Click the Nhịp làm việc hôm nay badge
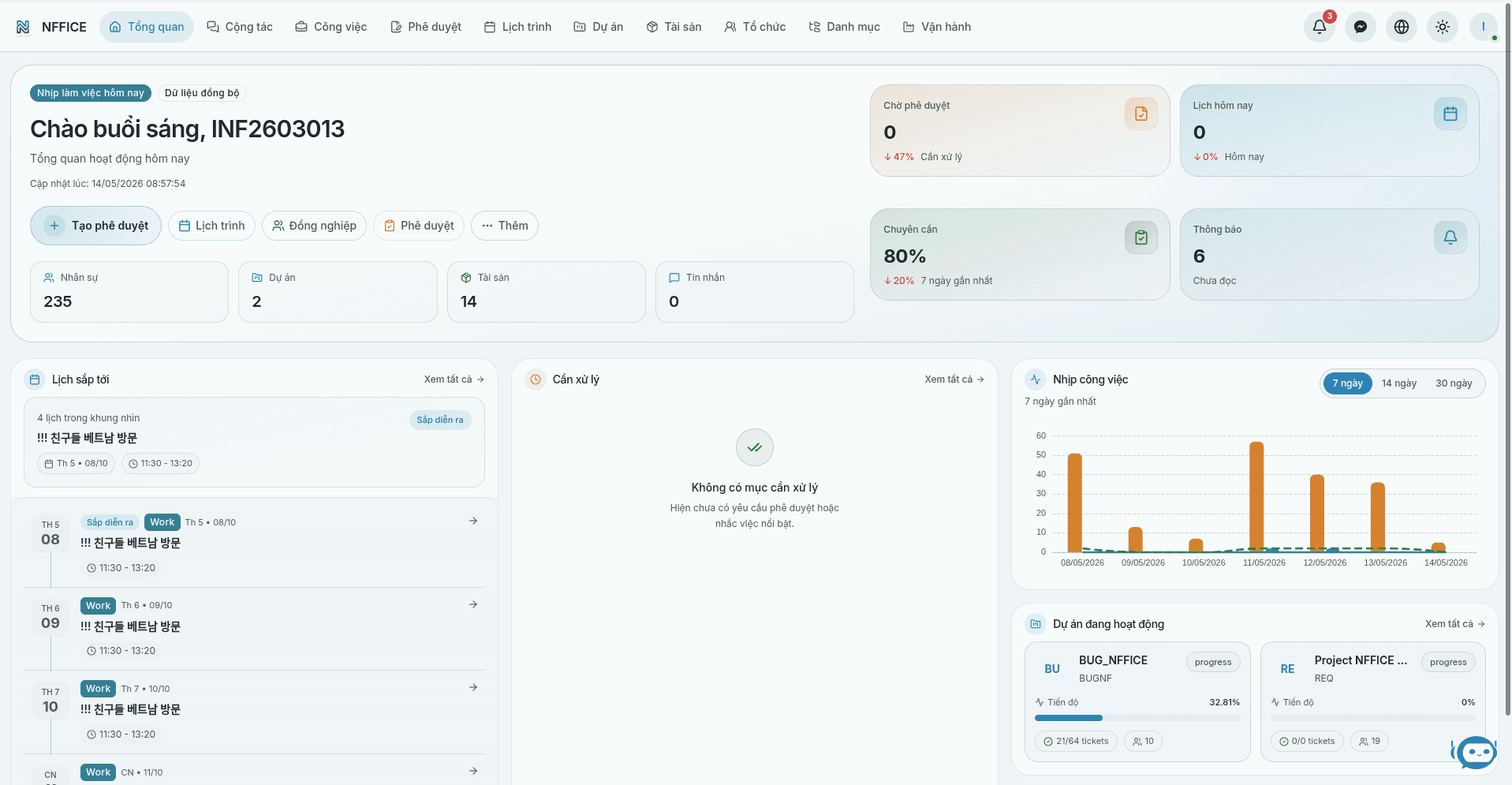Screen dimensions: 1512x785 point(91,93)
